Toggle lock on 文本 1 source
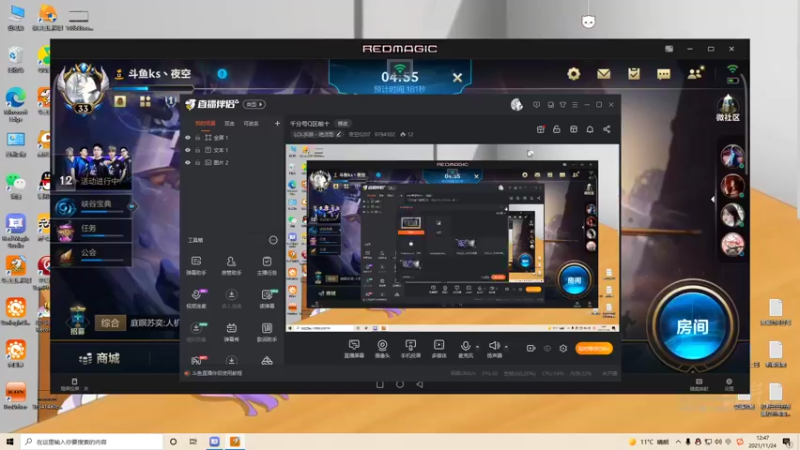This screenshot has width=800, height=450. pos(197,150)
